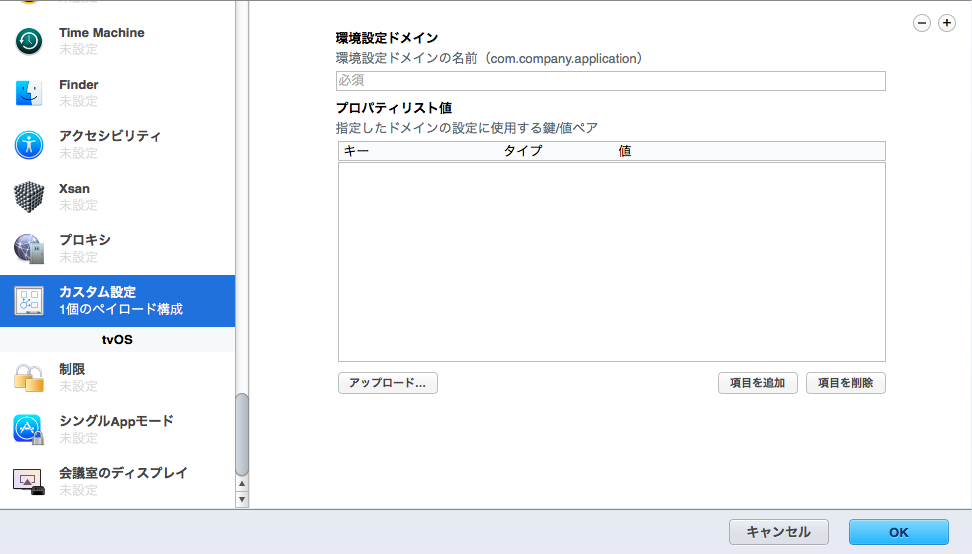Image resolution: width=972 pixels, height=554 pixels.
Task: Confirm with the OK button
Action: [x=899, y=532]
